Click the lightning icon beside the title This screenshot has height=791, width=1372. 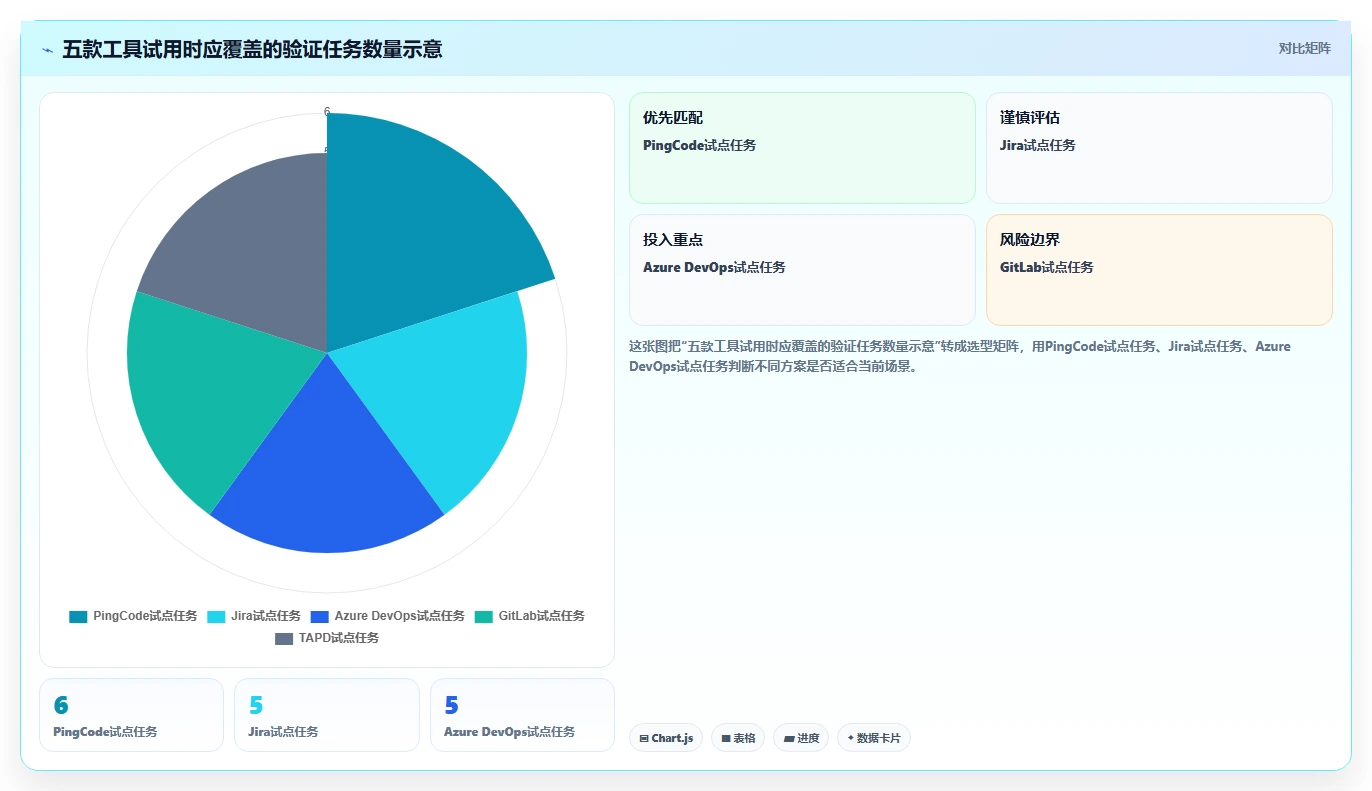(47, 50)
